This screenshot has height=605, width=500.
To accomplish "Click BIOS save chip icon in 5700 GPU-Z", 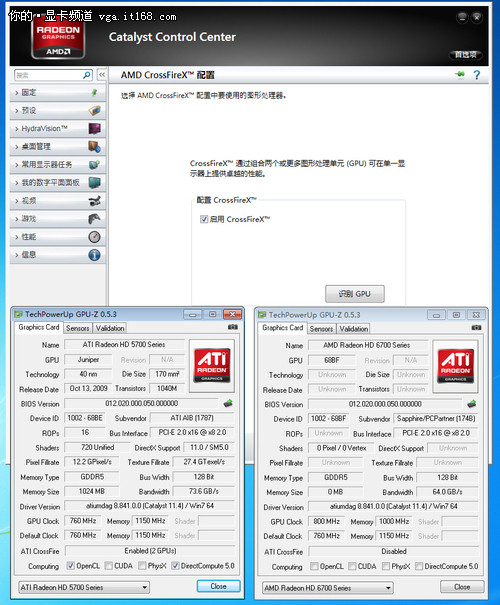I will coord(228,404).
